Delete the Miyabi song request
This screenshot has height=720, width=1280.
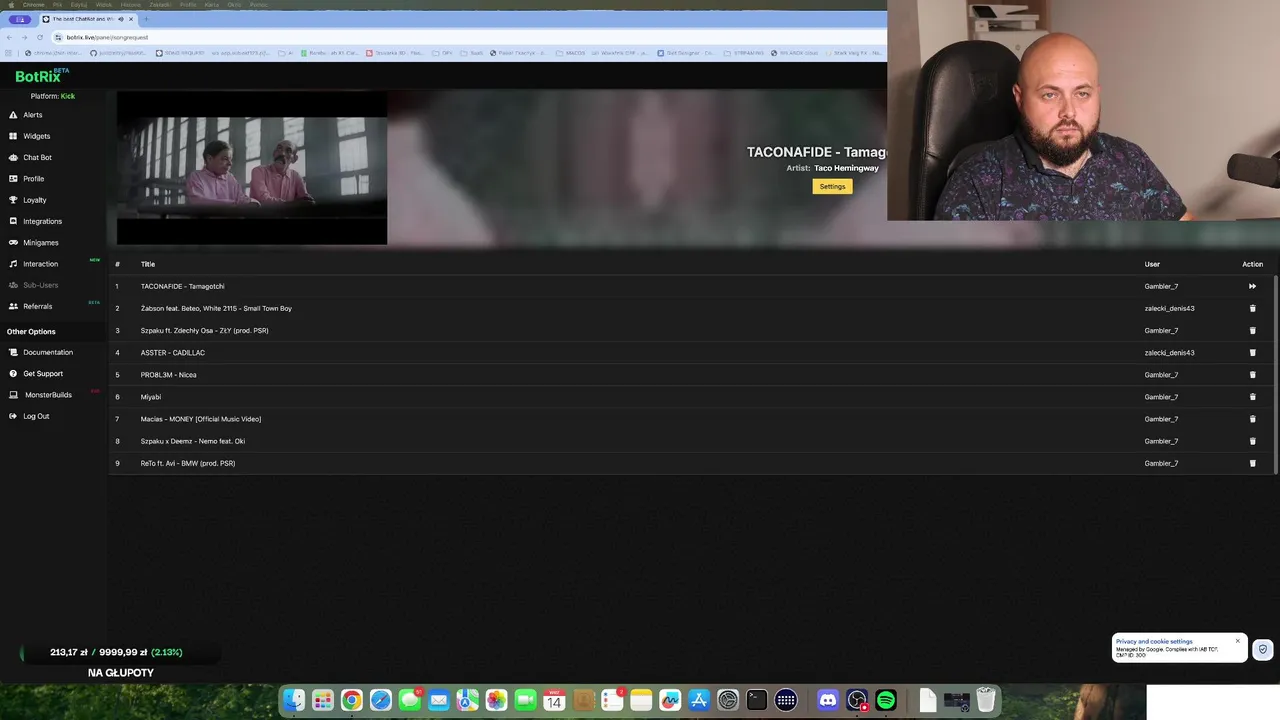coord(1252,397)
